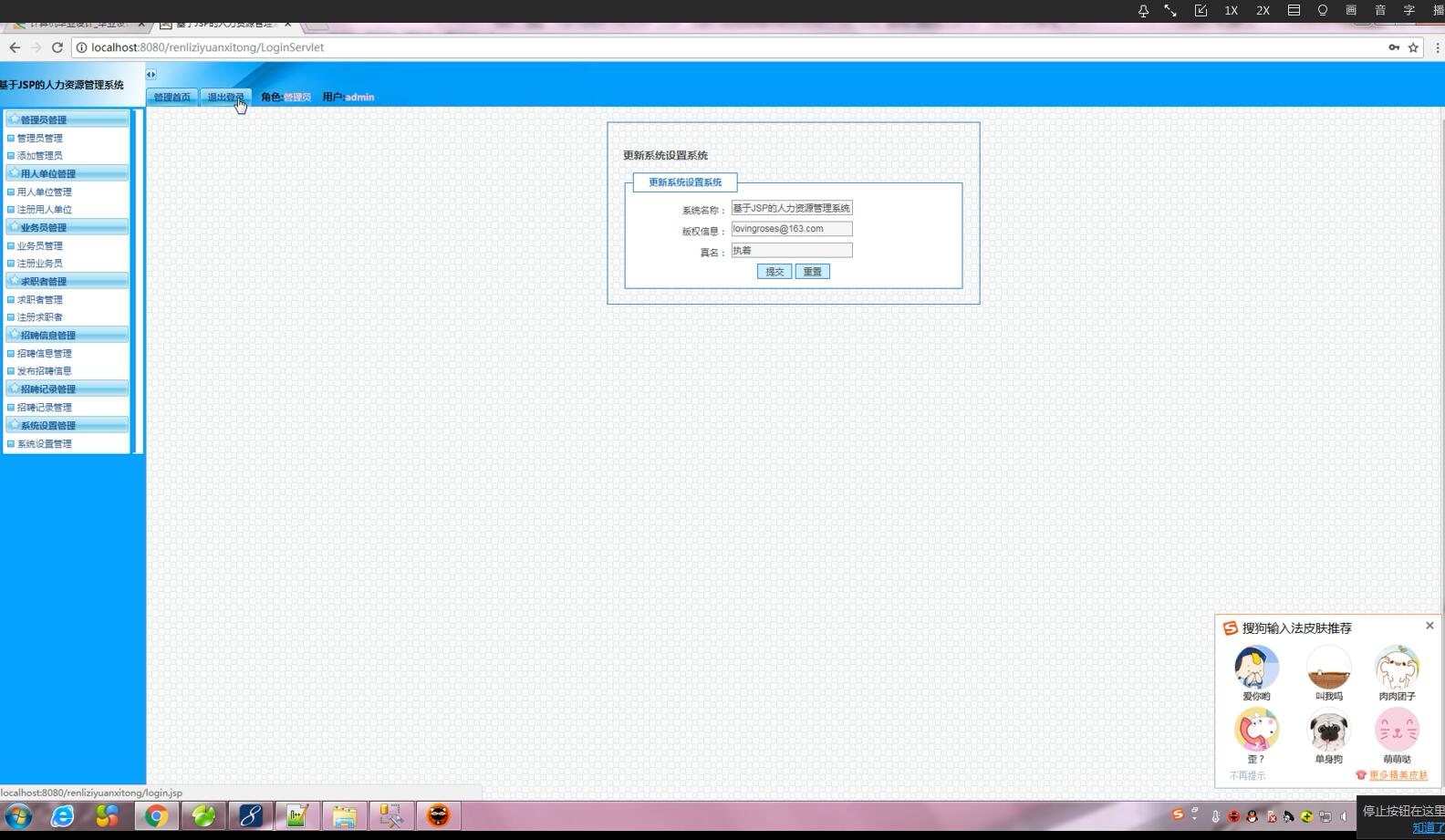Reset the form with 重置 button
The image size is (1445, 840).
[x=812, y=272]
